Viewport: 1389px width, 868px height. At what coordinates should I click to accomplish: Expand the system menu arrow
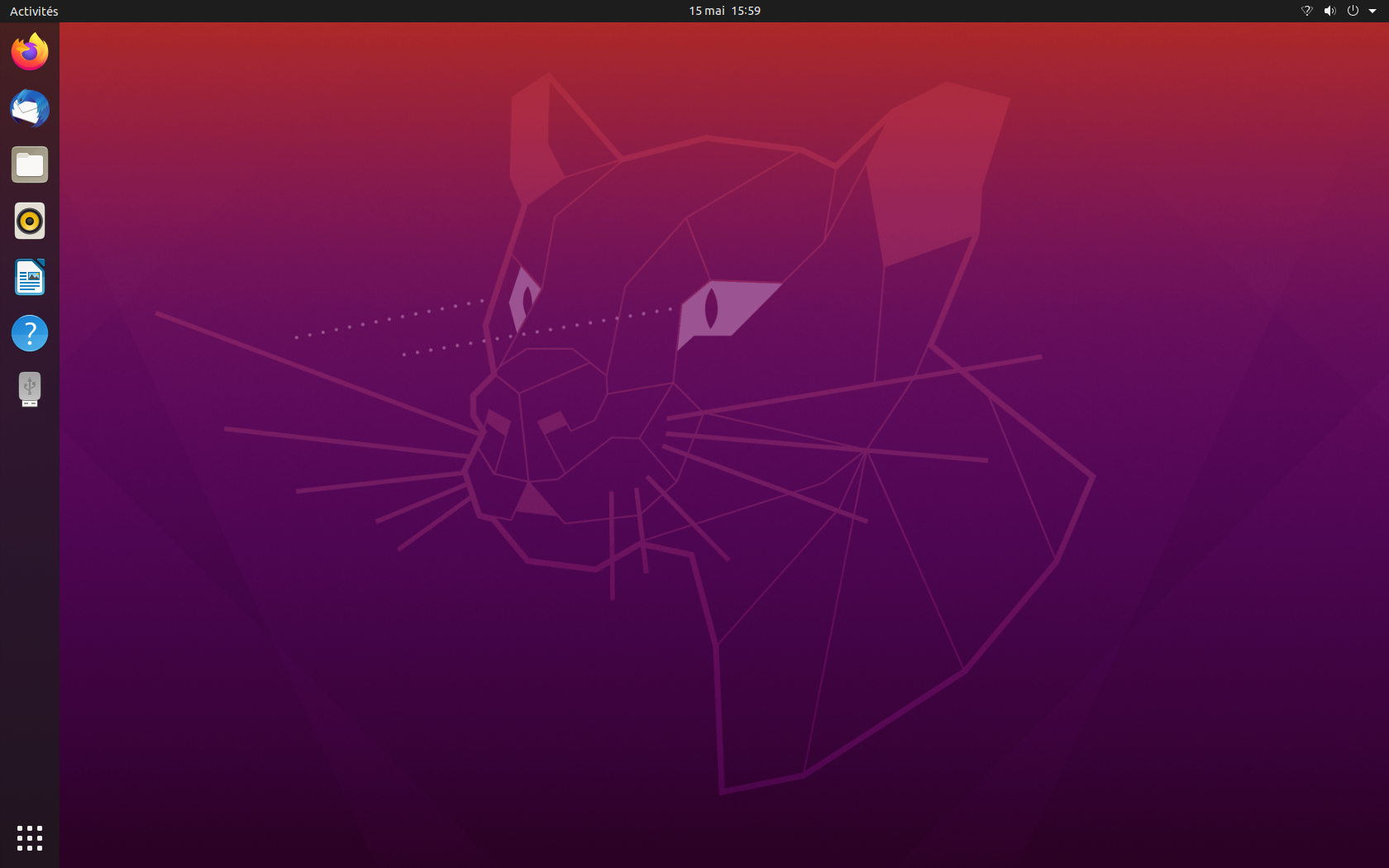(1372, 12)
